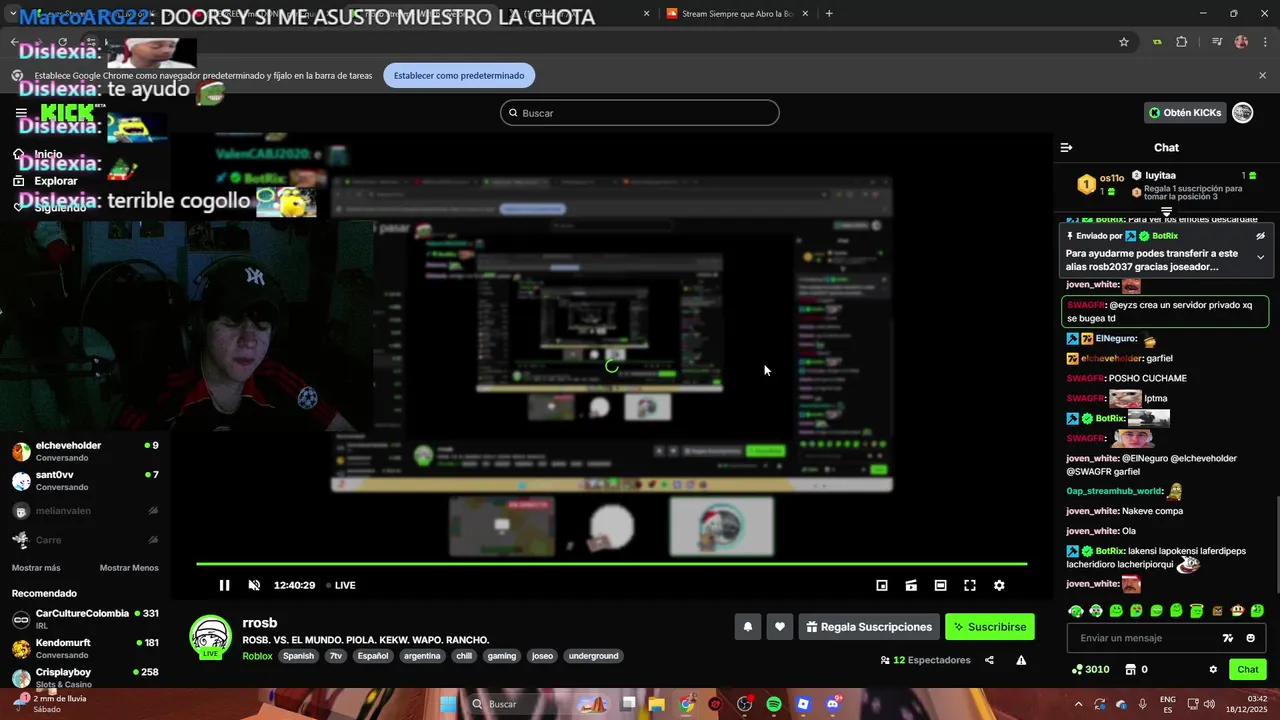Show hidden system tray icons
The height and width of the screenshot is (720, 1280).
tap(1078, 704)
